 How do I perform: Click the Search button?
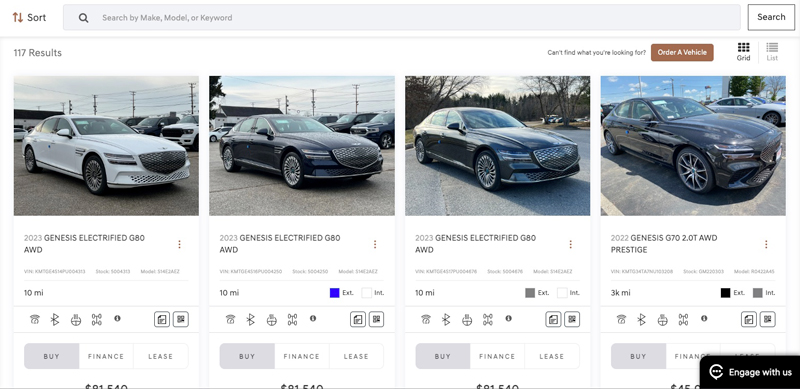tap(771, 17)
